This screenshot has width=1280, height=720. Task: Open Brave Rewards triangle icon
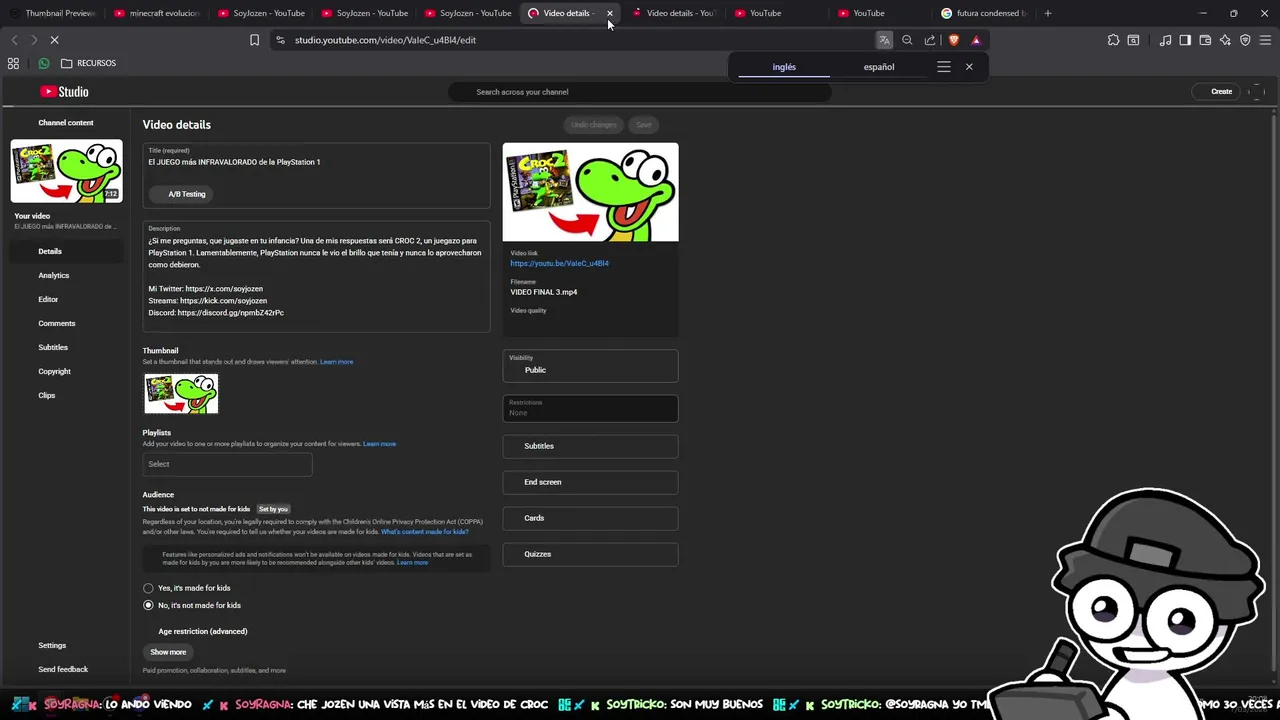click(976, 40)
